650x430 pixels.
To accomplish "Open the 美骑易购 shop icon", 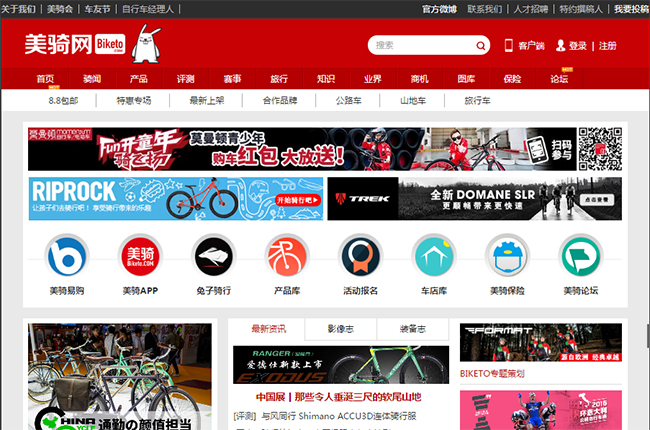I will click(66, 256).
